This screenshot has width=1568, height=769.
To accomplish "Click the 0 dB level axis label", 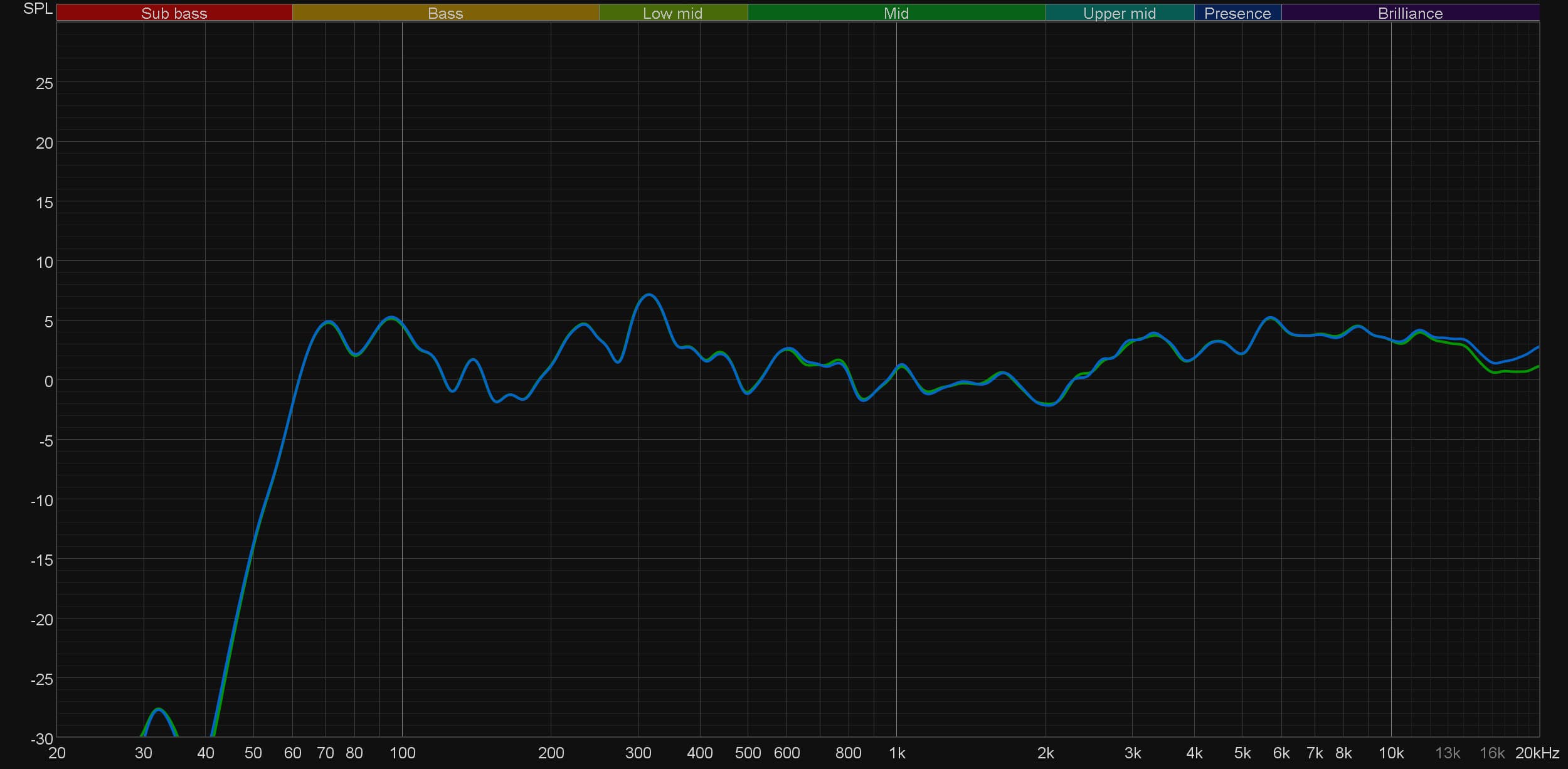I will (x=48, y=381).
